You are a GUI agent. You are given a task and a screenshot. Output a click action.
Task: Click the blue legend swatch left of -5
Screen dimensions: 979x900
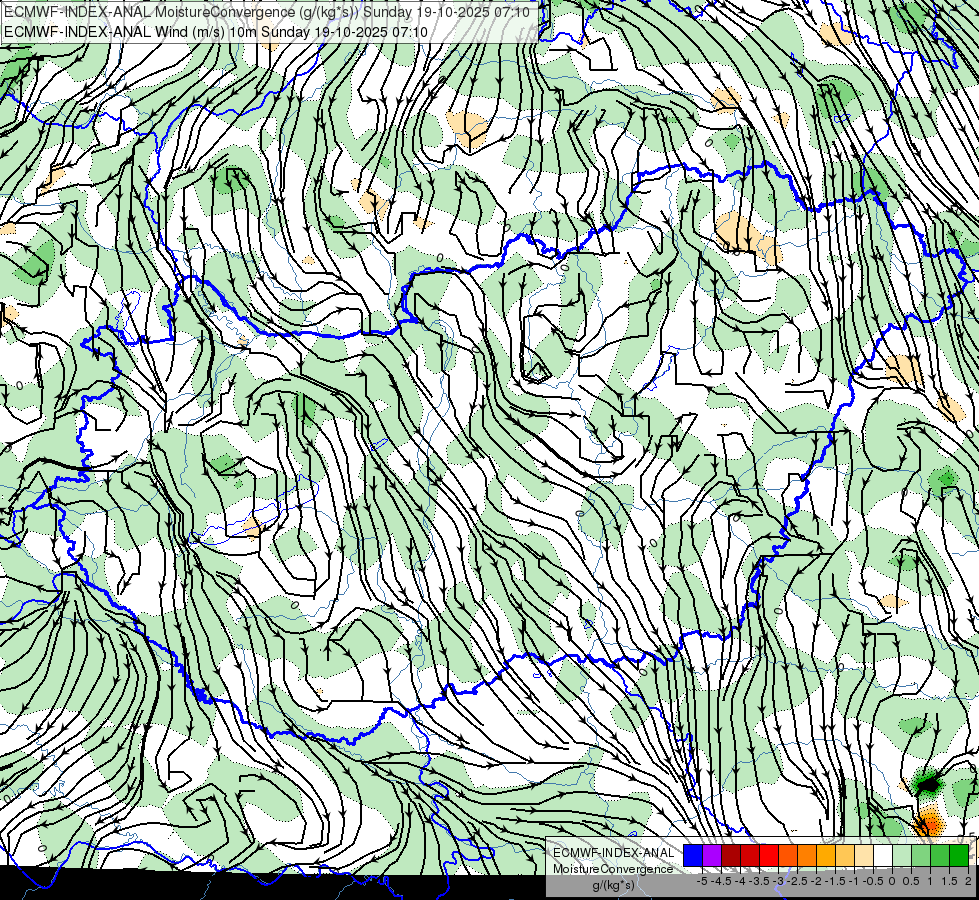coord(693,855)
